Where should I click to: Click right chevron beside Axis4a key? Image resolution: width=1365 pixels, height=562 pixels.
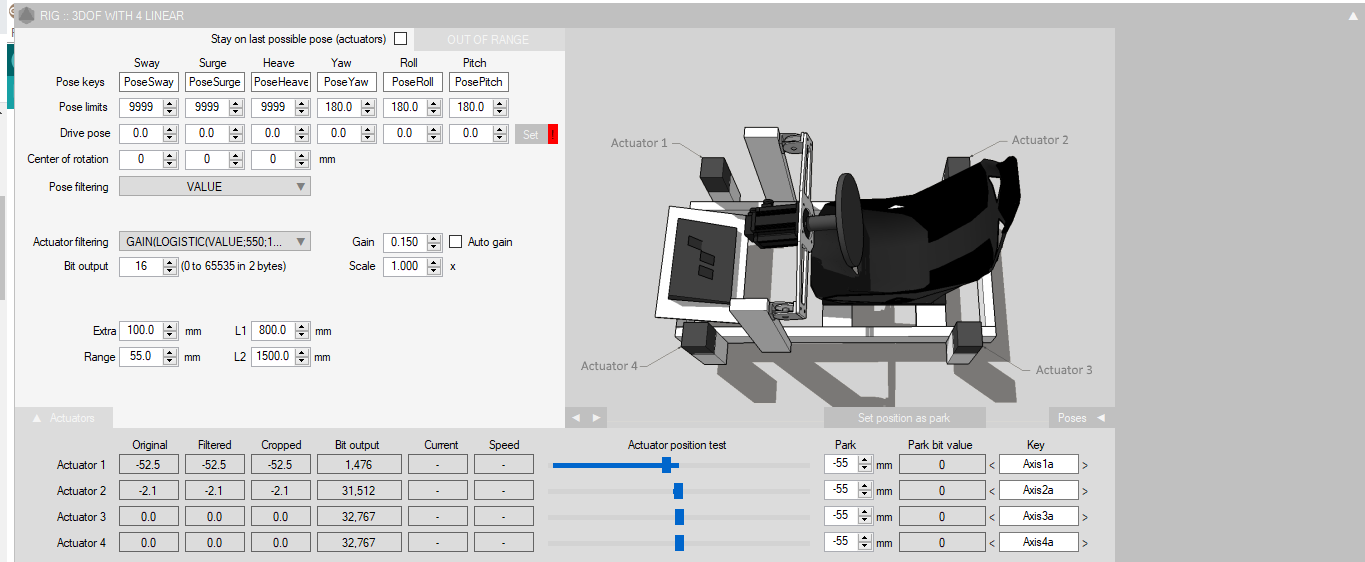[x=1085, y=543]
